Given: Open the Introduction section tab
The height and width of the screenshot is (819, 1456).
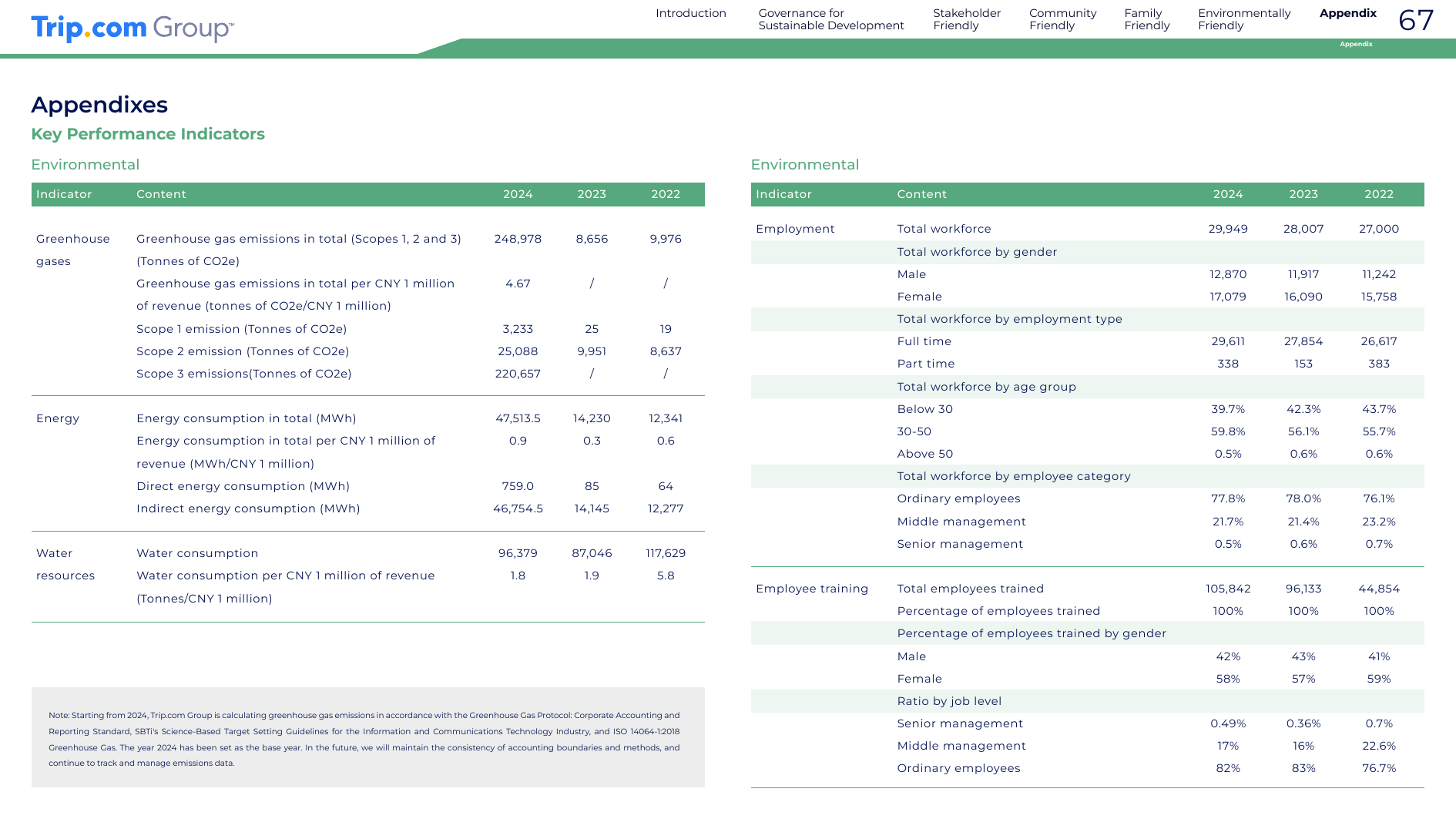Looking at the screenshot, I should pos(691,13).
